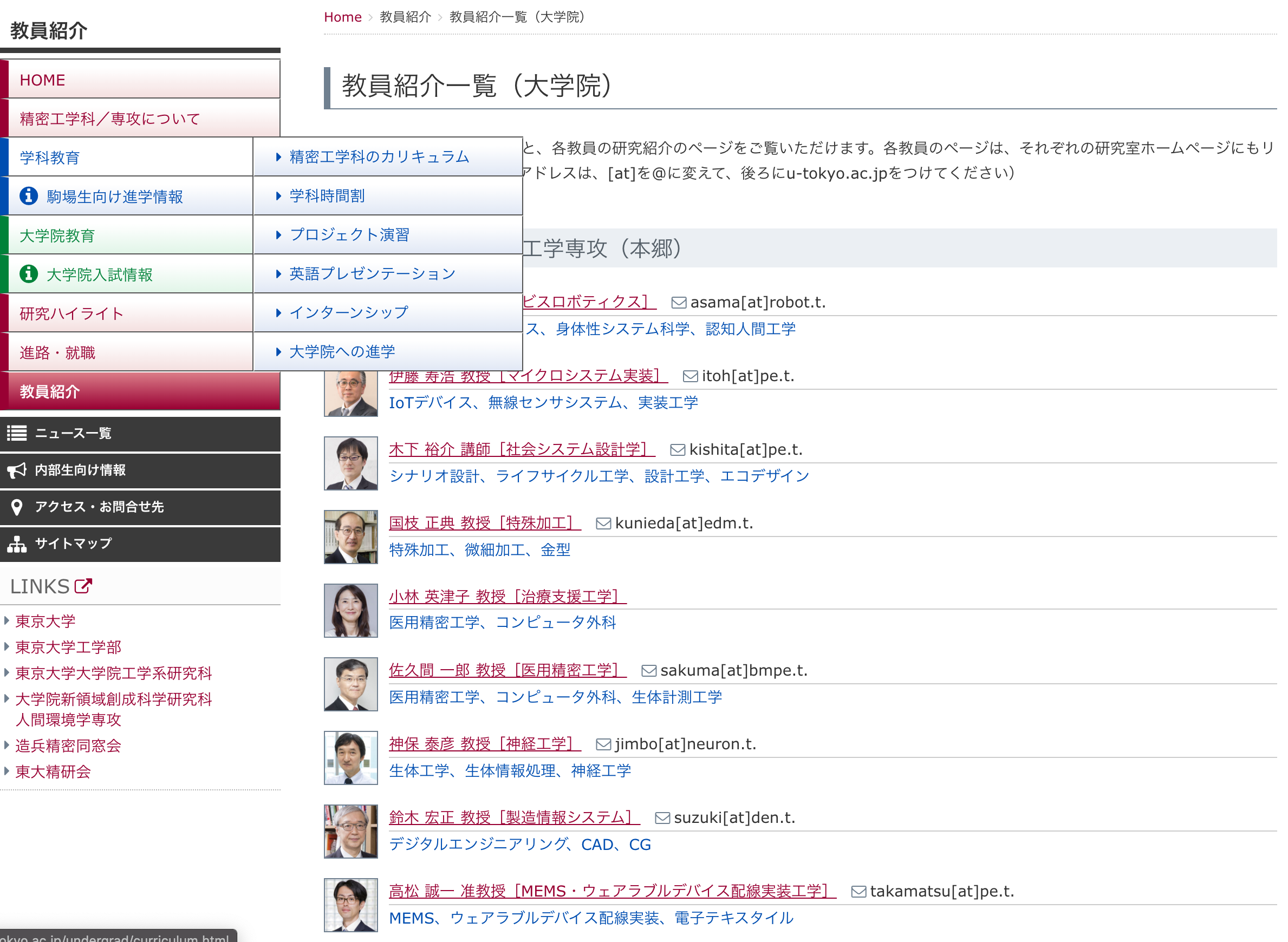The height and width of the screenshot is (942, 1288).
Task: Click the envelope icon next to kishita[at]pe.t.
Action: coord(677,450)
